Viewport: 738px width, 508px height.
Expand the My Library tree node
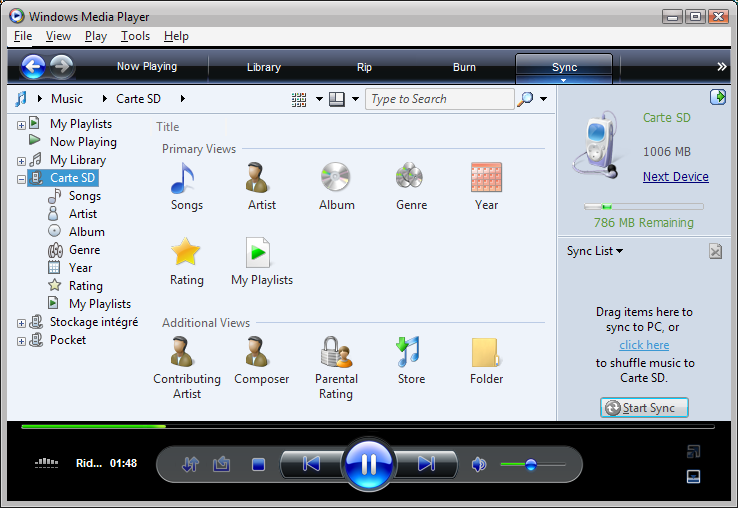coord(21,161)
